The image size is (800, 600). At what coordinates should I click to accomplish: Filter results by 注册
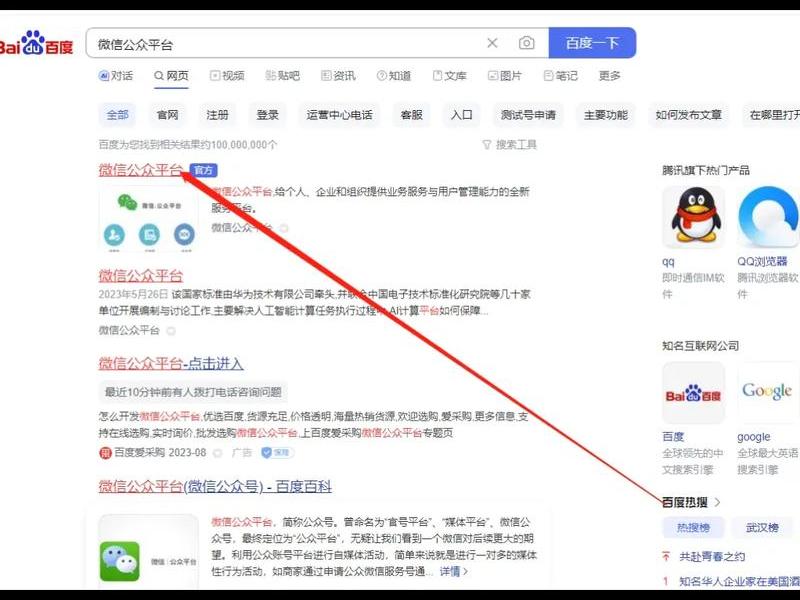(x=217, y=115)
